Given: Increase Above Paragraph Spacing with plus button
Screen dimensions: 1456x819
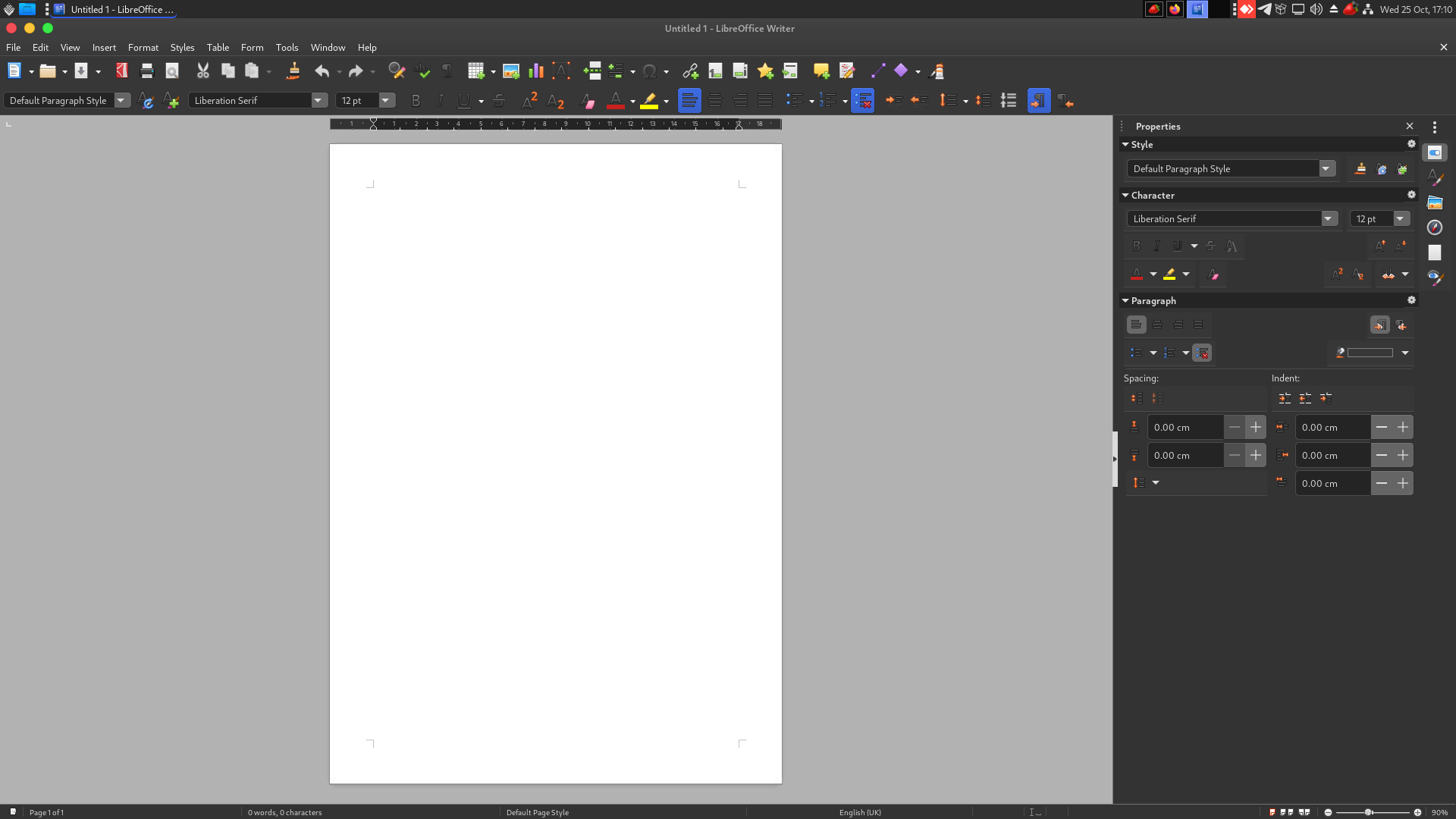Looking at the screenshot, I should (x=1256, y=427).
